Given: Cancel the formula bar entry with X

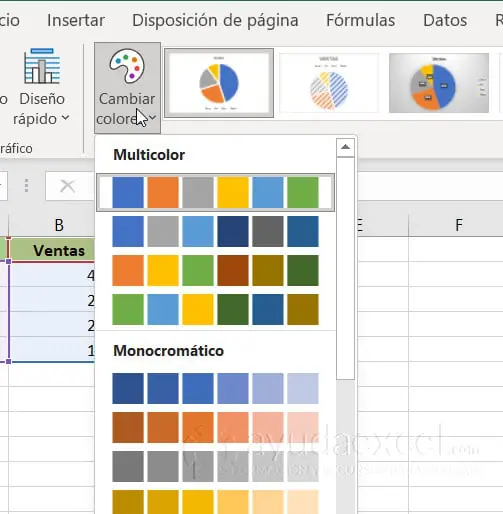Looking at the screenshot, I should 67,186.
